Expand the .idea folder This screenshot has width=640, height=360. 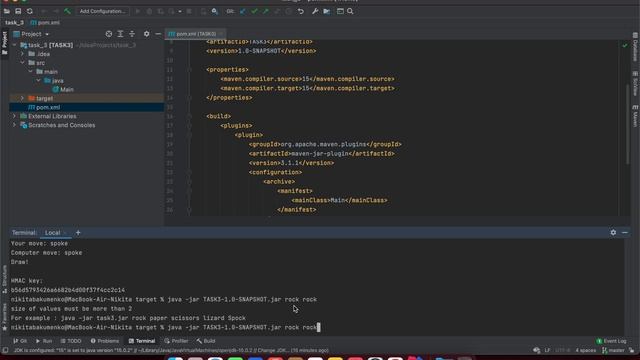pyautogui.click(x=22, y=54)
